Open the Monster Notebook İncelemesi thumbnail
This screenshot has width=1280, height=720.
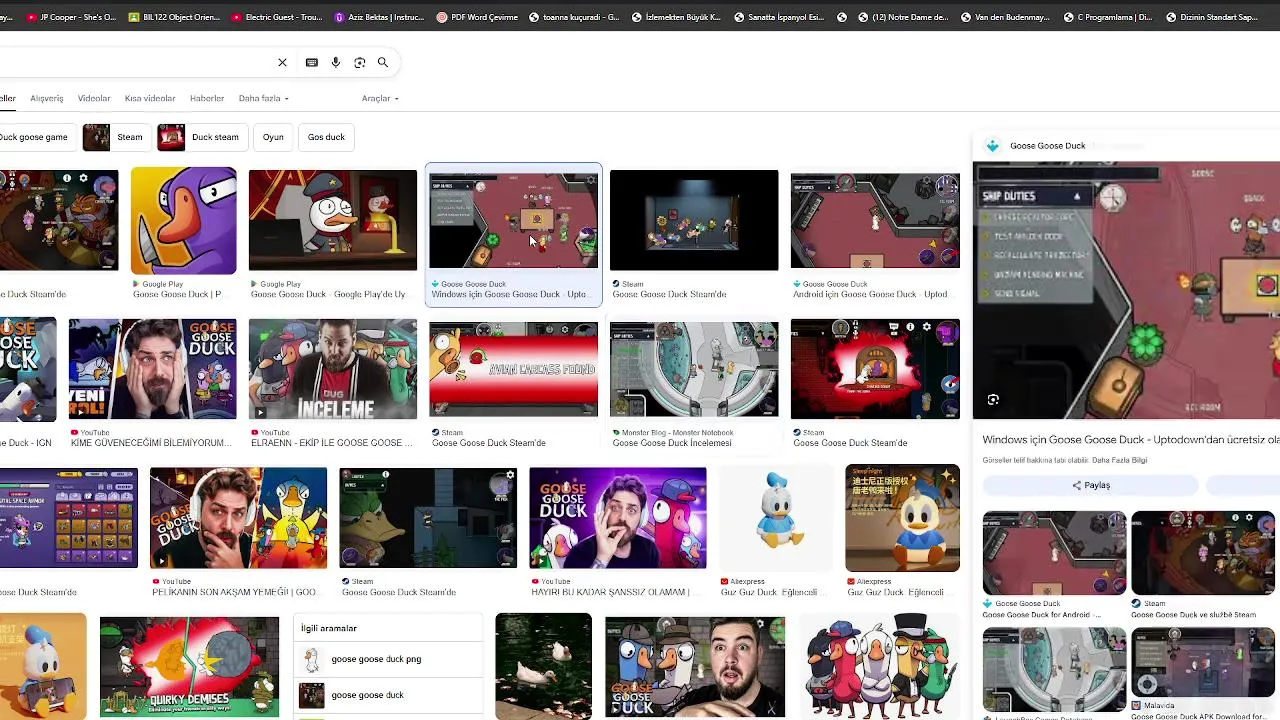coord(694,369)
